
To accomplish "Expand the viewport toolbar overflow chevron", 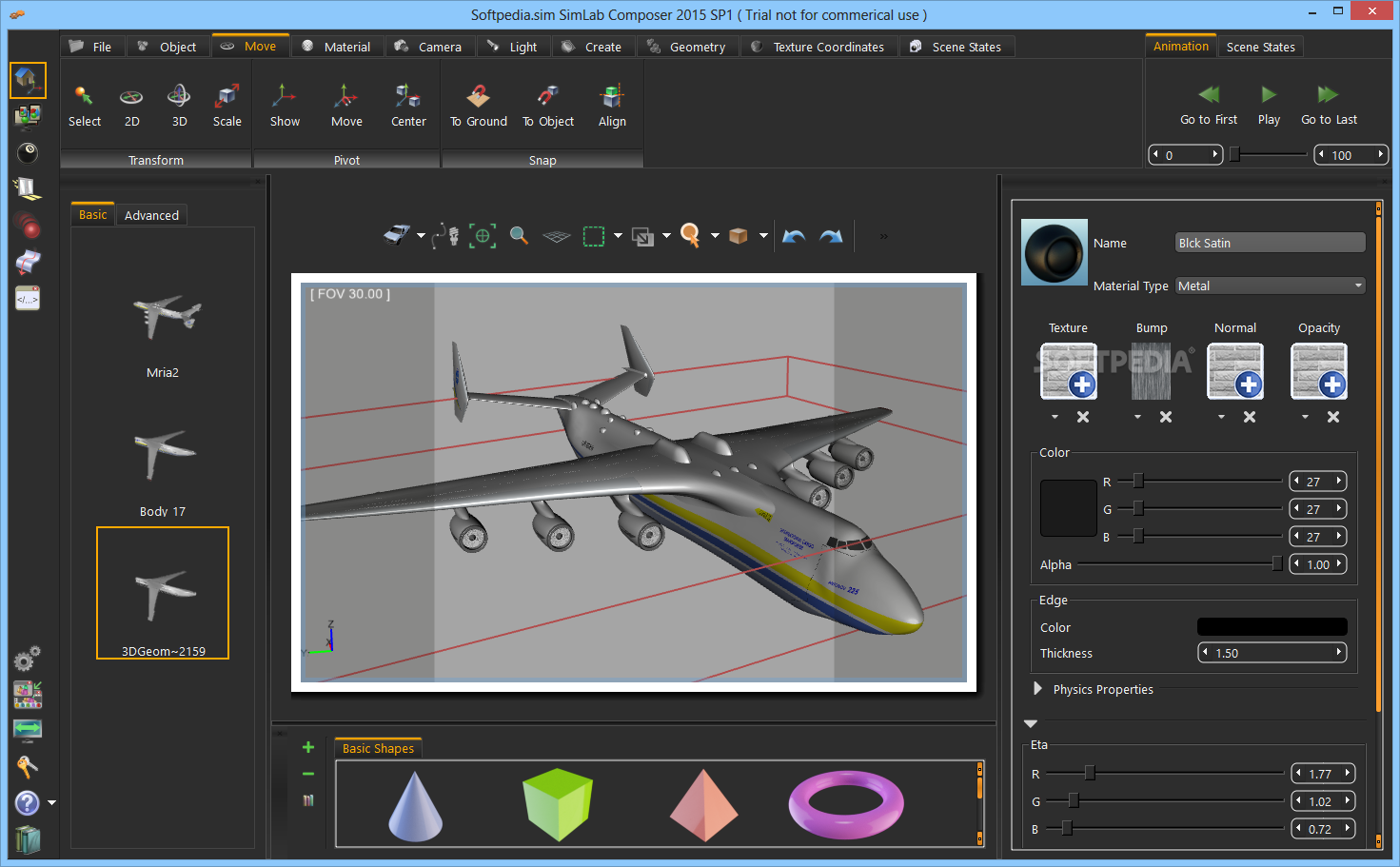I will pyautogui.click(x=883, y=236).
